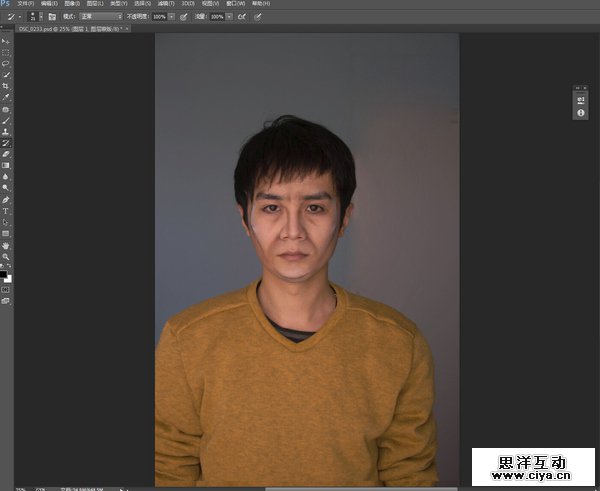Toggle the Brush panel
Image resolution: width=600 pixels, height=491 pixels.
(x=52, y=16)
